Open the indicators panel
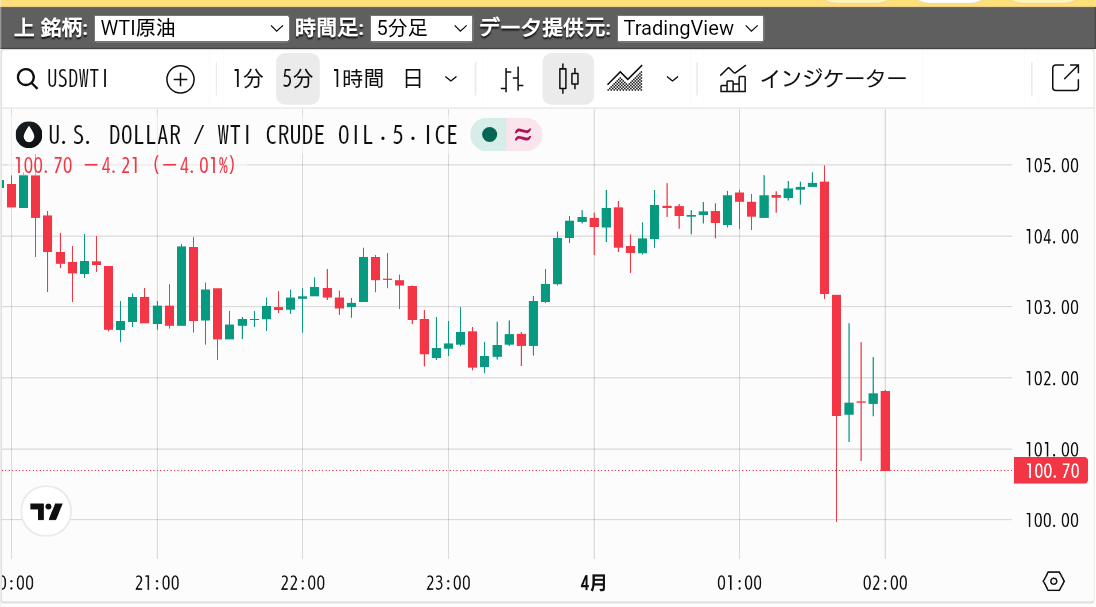The width and height of the screenshot is (1096, 607). (813, 79)
